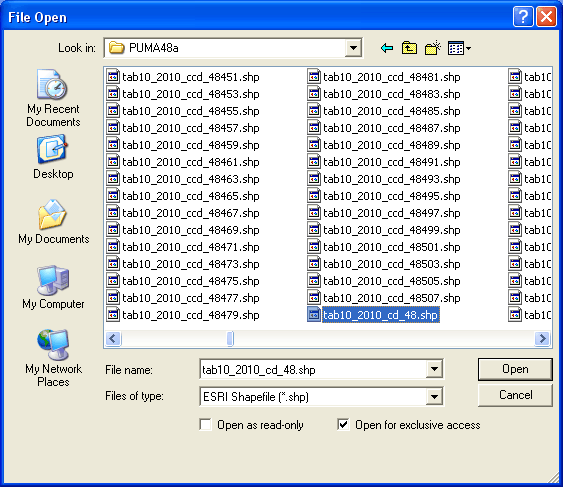This screenshot has width=563, height=487.
Task: Go back to the last folder visited
Action: pyautogui.click(x=387, y=48)
